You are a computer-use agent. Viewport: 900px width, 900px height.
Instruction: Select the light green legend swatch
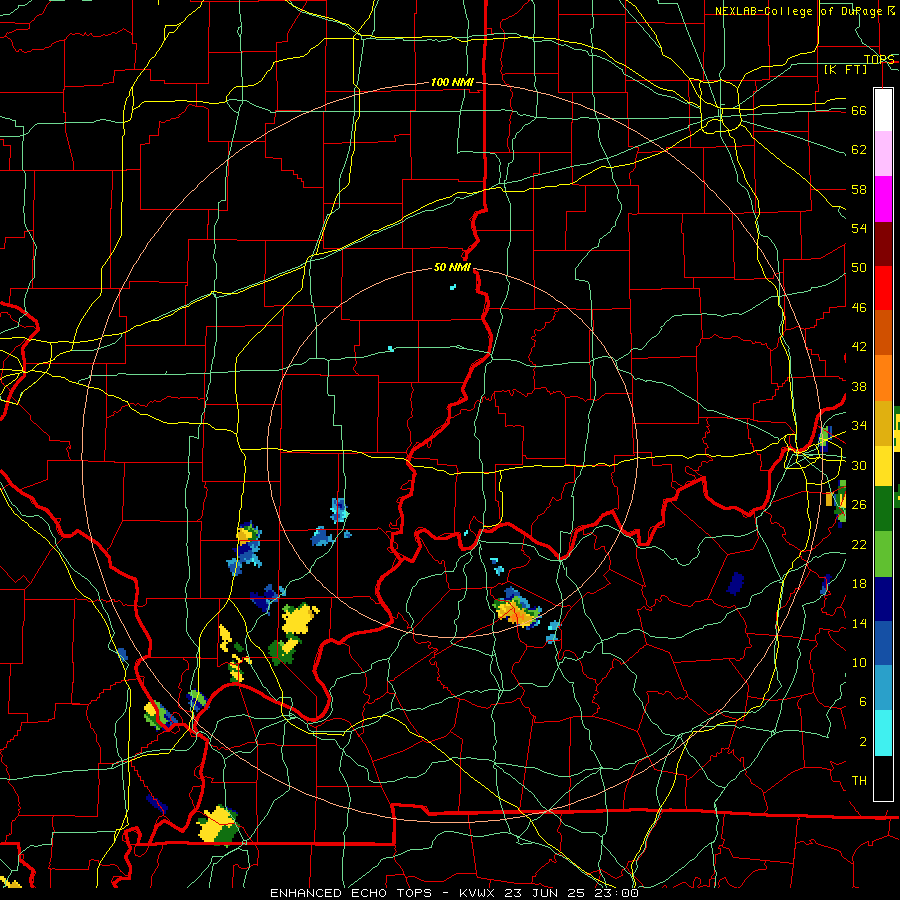point(883,554)
